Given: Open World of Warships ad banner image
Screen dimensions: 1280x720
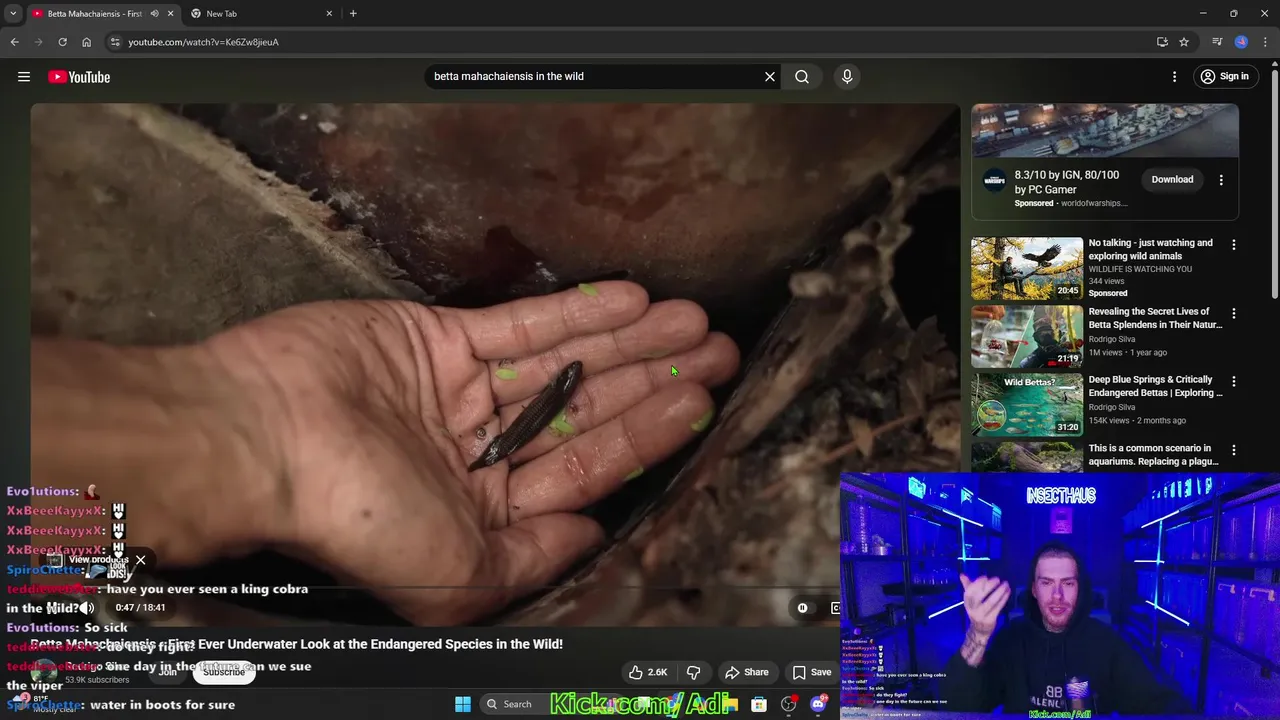Looking at the screenshot, I should click(x=1105, y=130).
